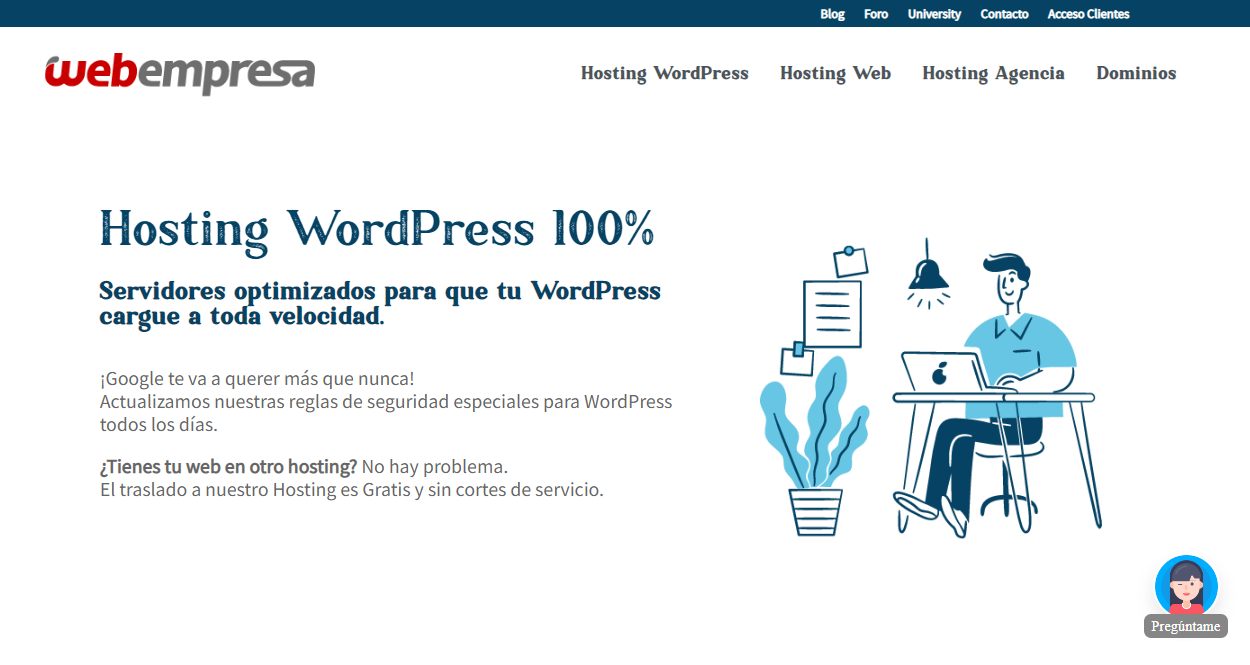Go to the Foro link
1250x665 pixels.
coord(876,14)
